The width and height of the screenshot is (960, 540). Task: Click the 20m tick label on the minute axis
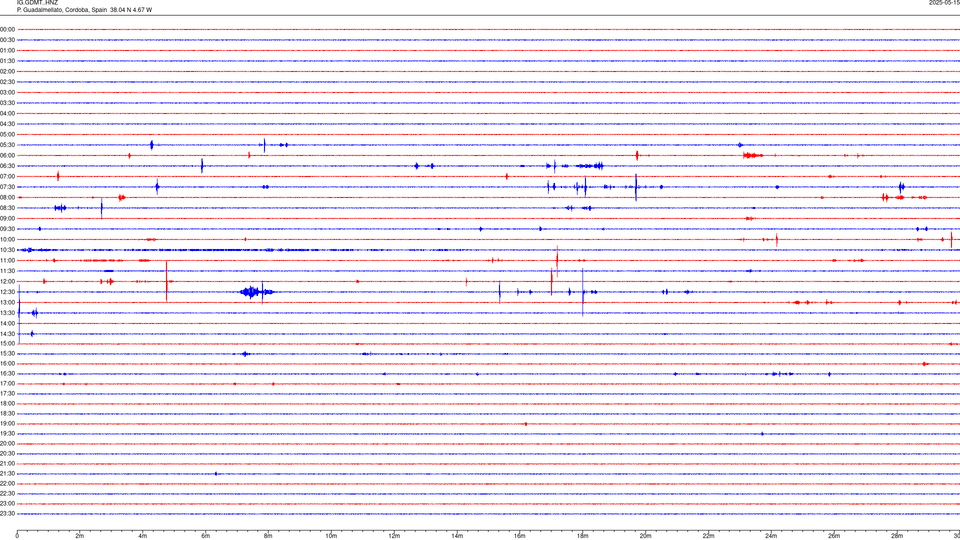(x=645, y=536)
